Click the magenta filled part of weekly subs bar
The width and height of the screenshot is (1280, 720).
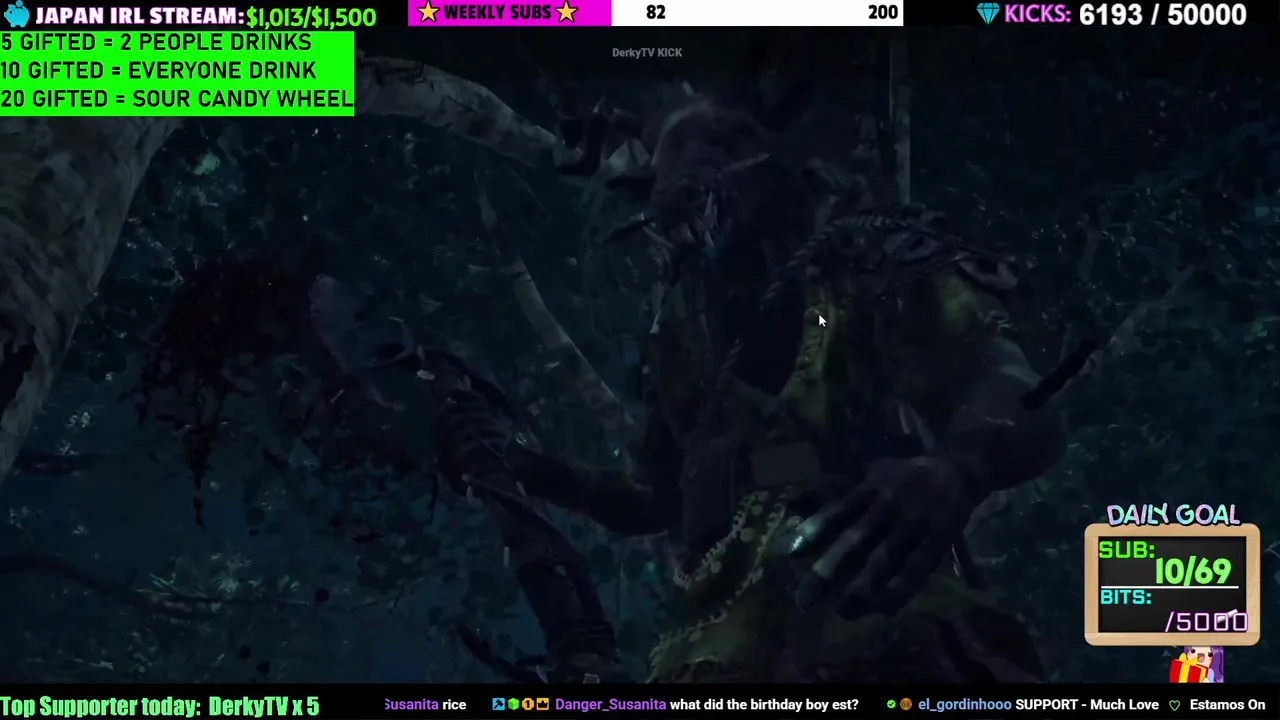(x=509, y=12)
